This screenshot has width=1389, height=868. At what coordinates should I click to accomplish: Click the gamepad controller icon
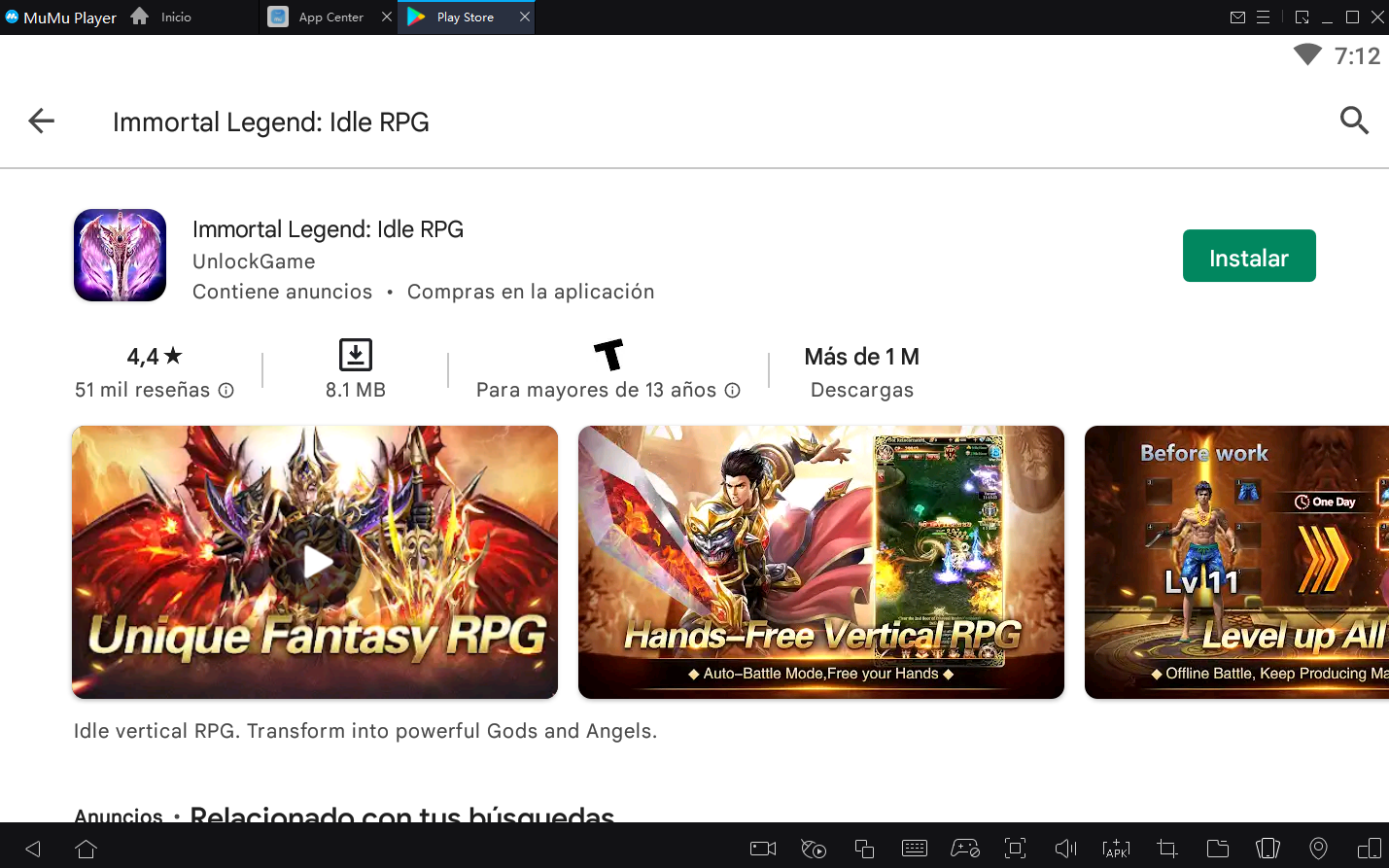coord(964,849)
